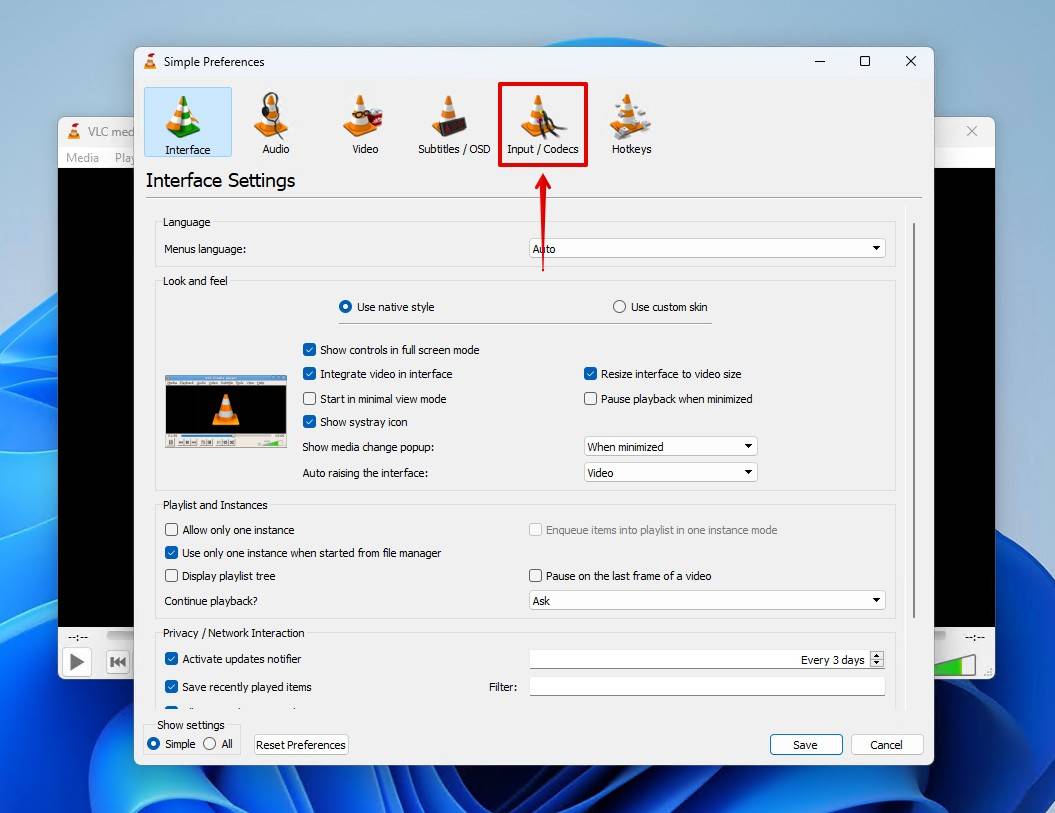Uncheck Show systray icon

point(310,422)
